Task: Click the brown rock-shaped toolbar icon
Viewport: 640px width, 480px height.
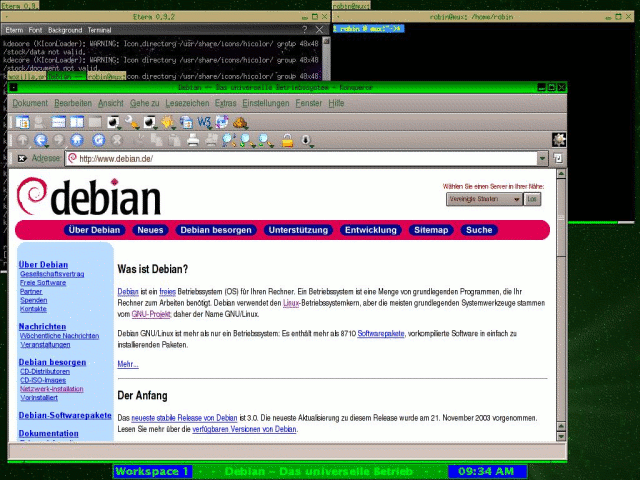Action: [240, 122]
